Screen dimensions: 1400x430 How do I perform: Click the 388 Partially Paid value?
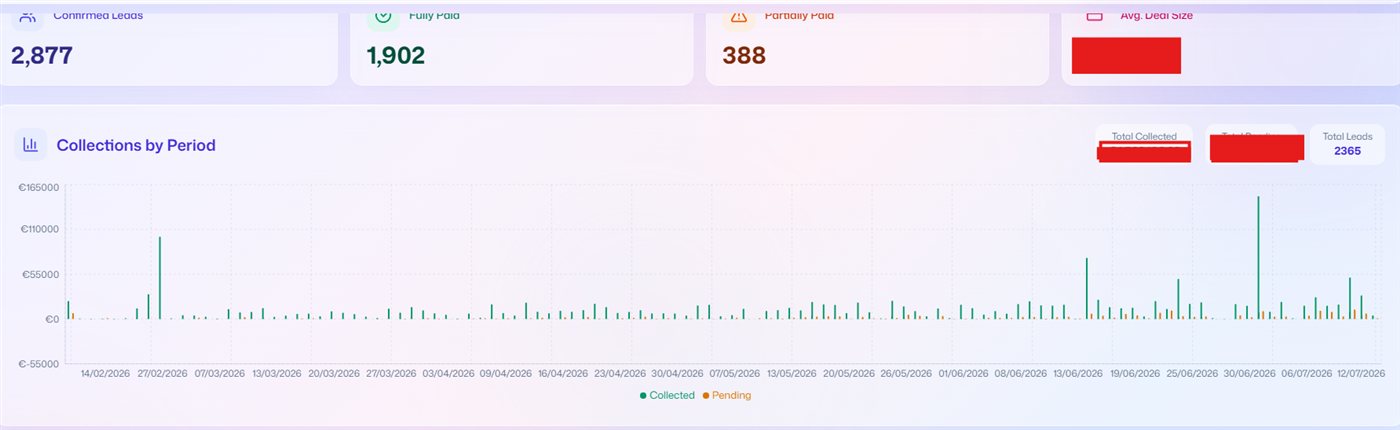click(x=744, y=55)
